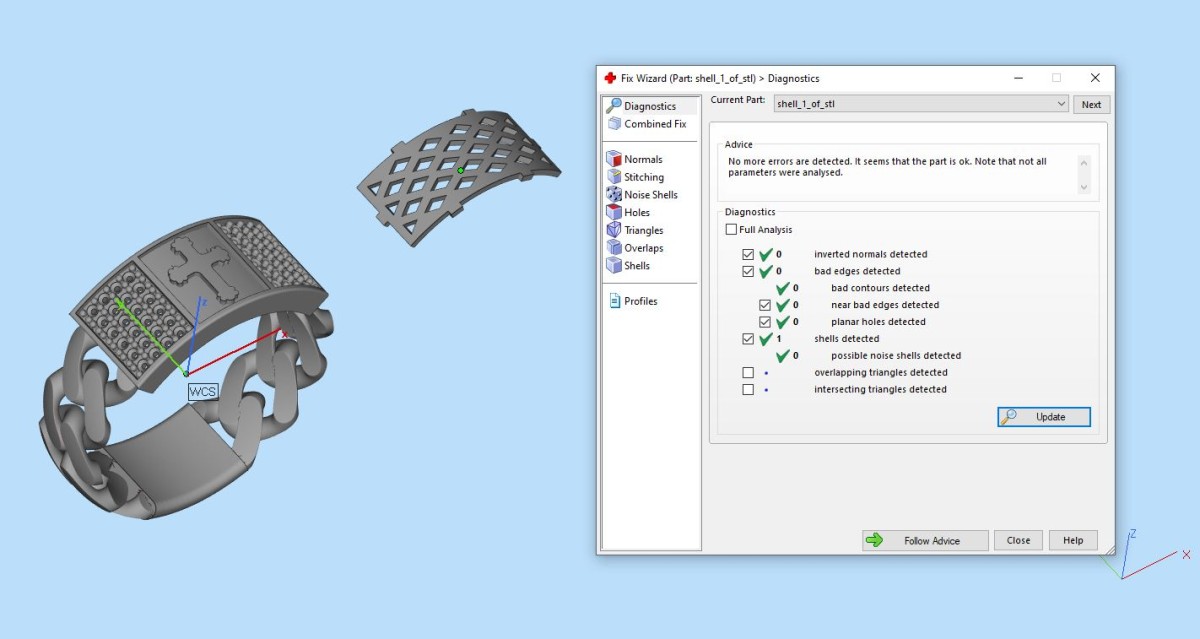The height and width of the screenshot is (639, 1200).
Task: Select the Stitching tool icon
Action: click(x=615, y=177)
